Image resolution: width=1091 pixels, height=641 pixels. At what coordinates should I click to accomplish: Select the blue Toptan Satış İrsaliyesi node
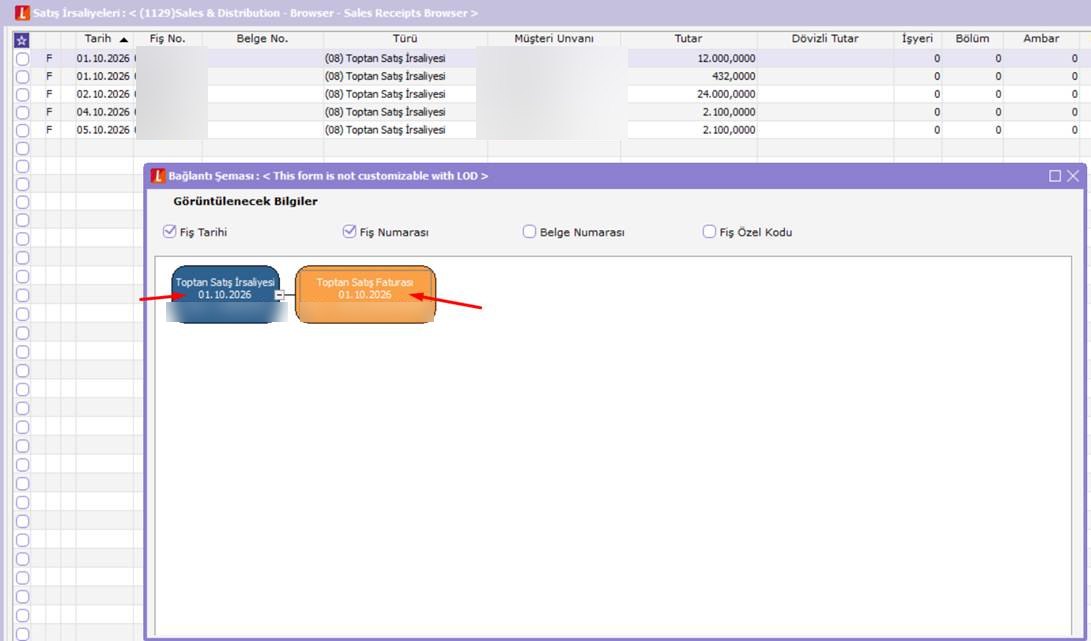pyautogui.click(x=225, y=294)
